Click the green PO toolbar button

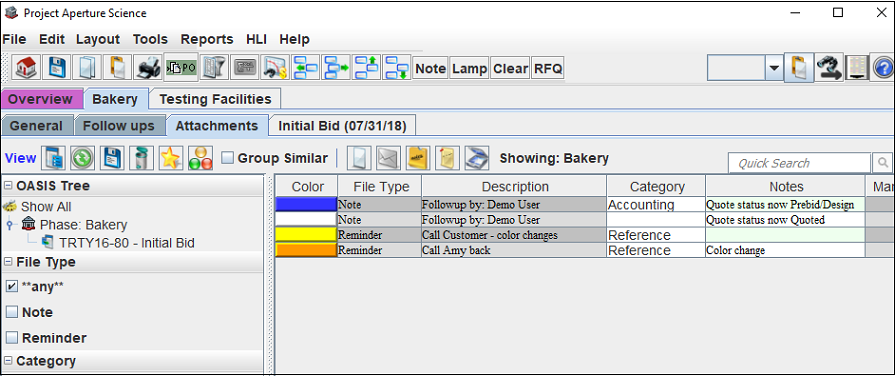[180, 68]
